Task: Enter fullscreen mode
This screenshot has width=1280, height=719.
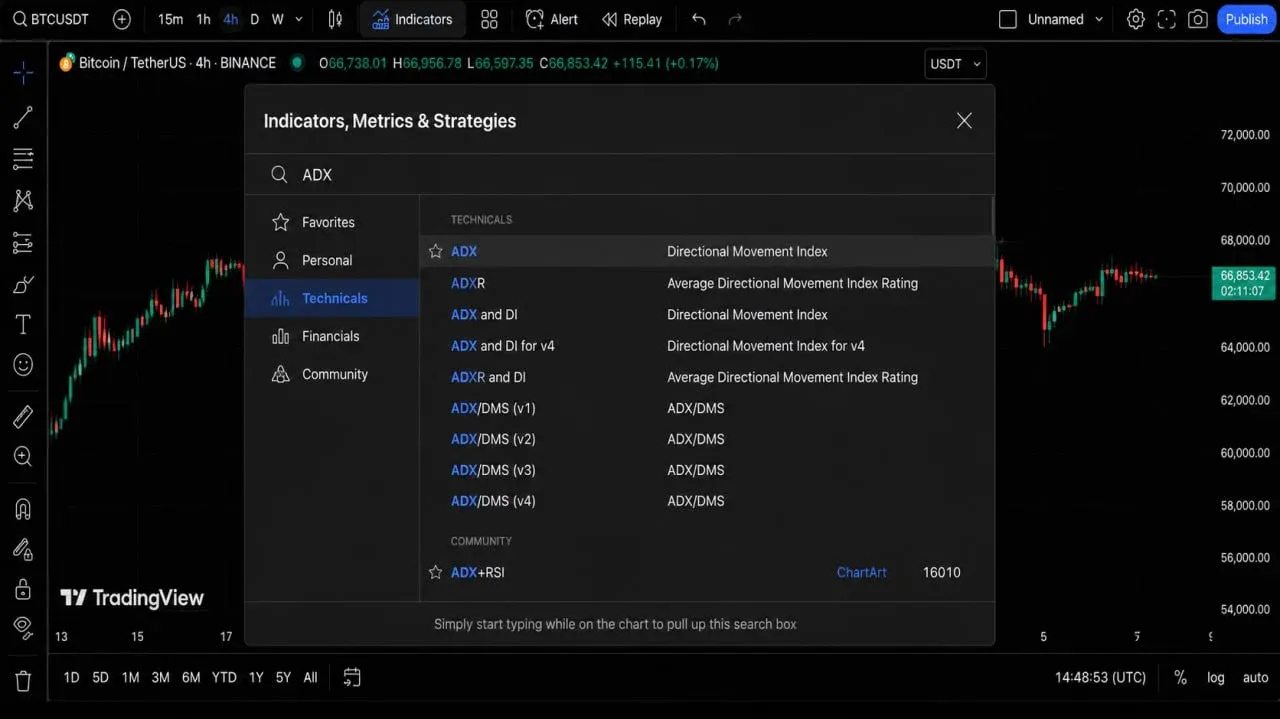Action: 1166,19
